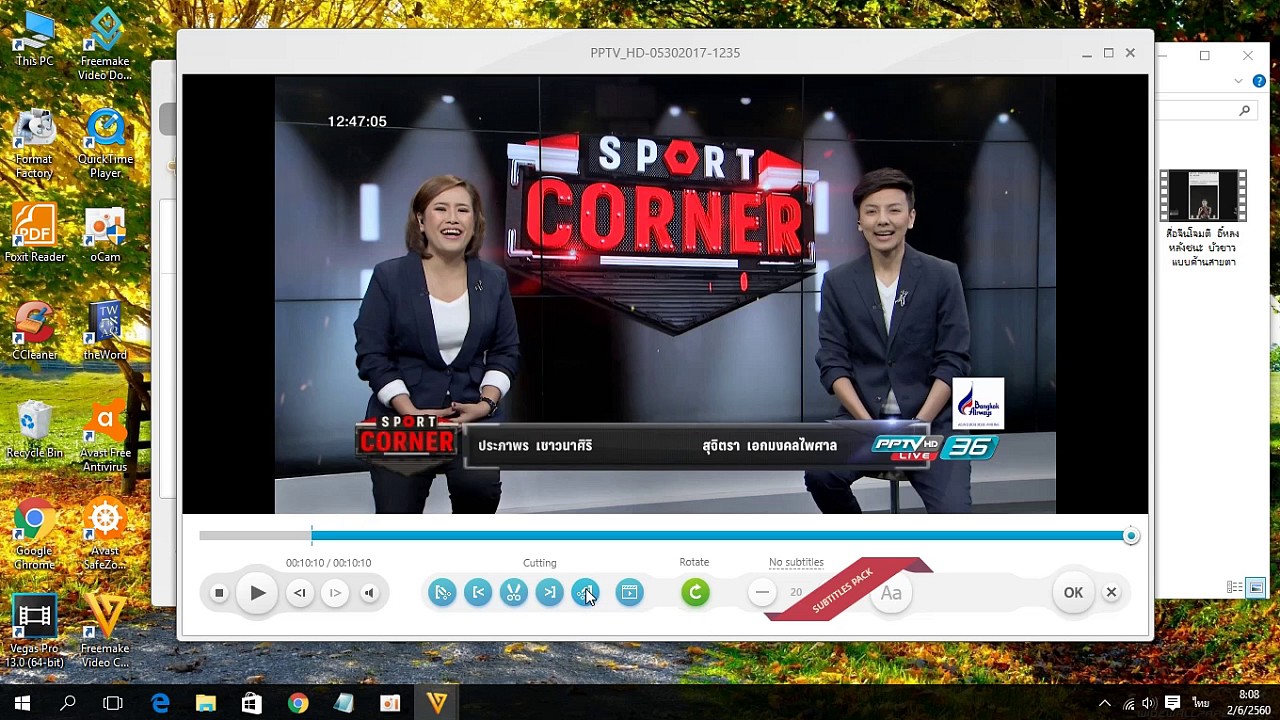Open the Windows Start menu
1280x720 pixels.
(22, 703)
